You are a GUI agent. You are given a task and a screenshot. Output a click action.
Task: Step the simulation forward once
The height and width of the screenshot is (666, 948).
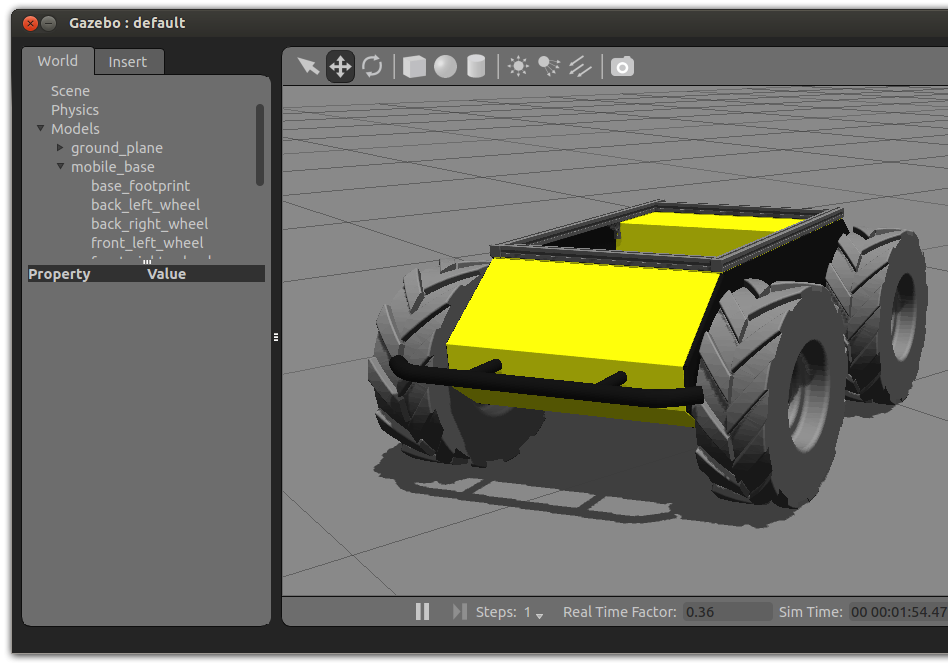tap(459, 611)
